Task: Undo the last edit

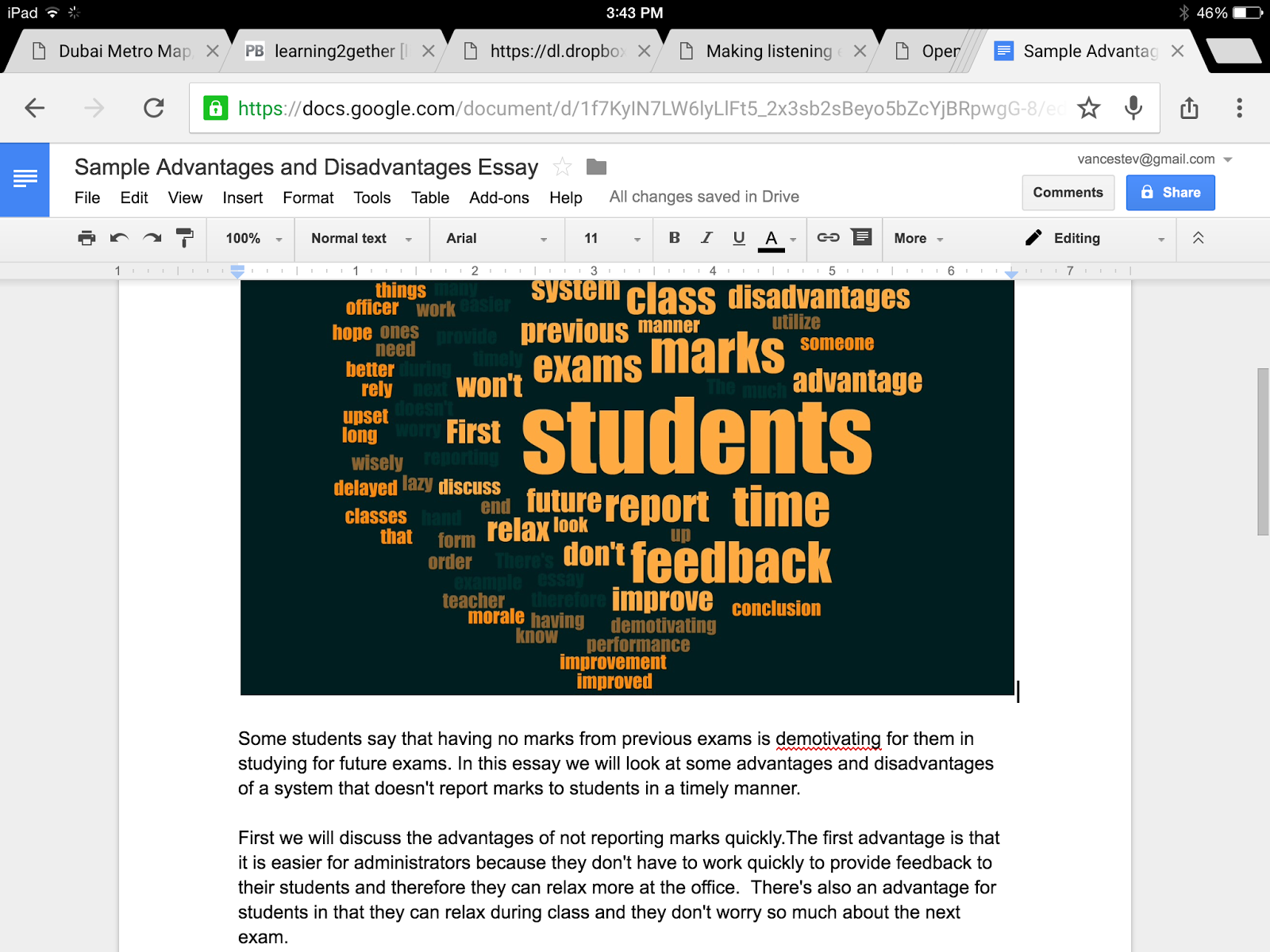Action: [x=119, y=238]
